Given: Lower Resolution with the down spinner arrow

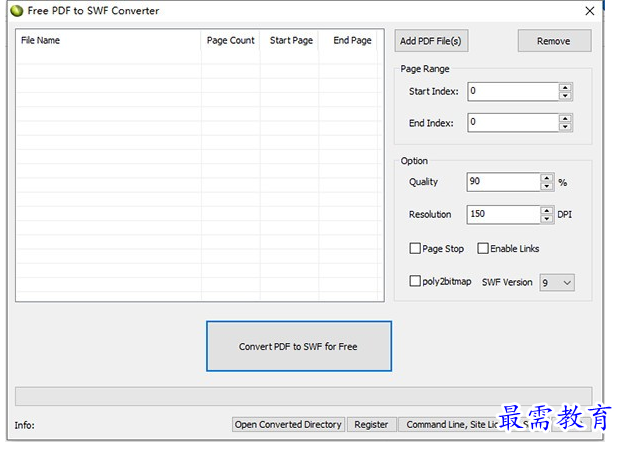Looking at the screenshot, I should point(547,219).
